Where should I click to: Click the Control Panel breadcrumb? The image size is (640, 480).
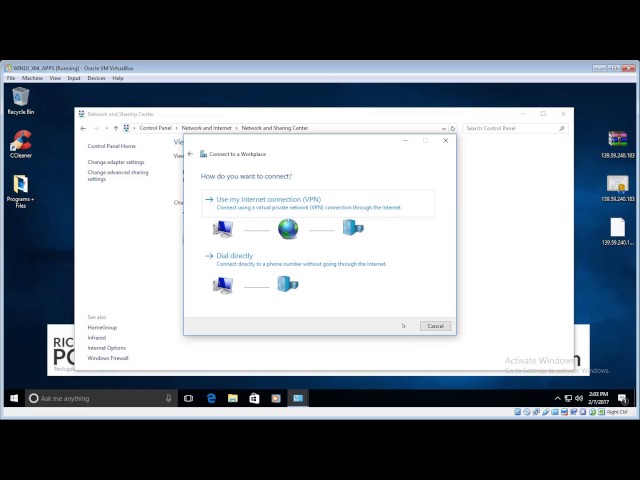[156, 128]
